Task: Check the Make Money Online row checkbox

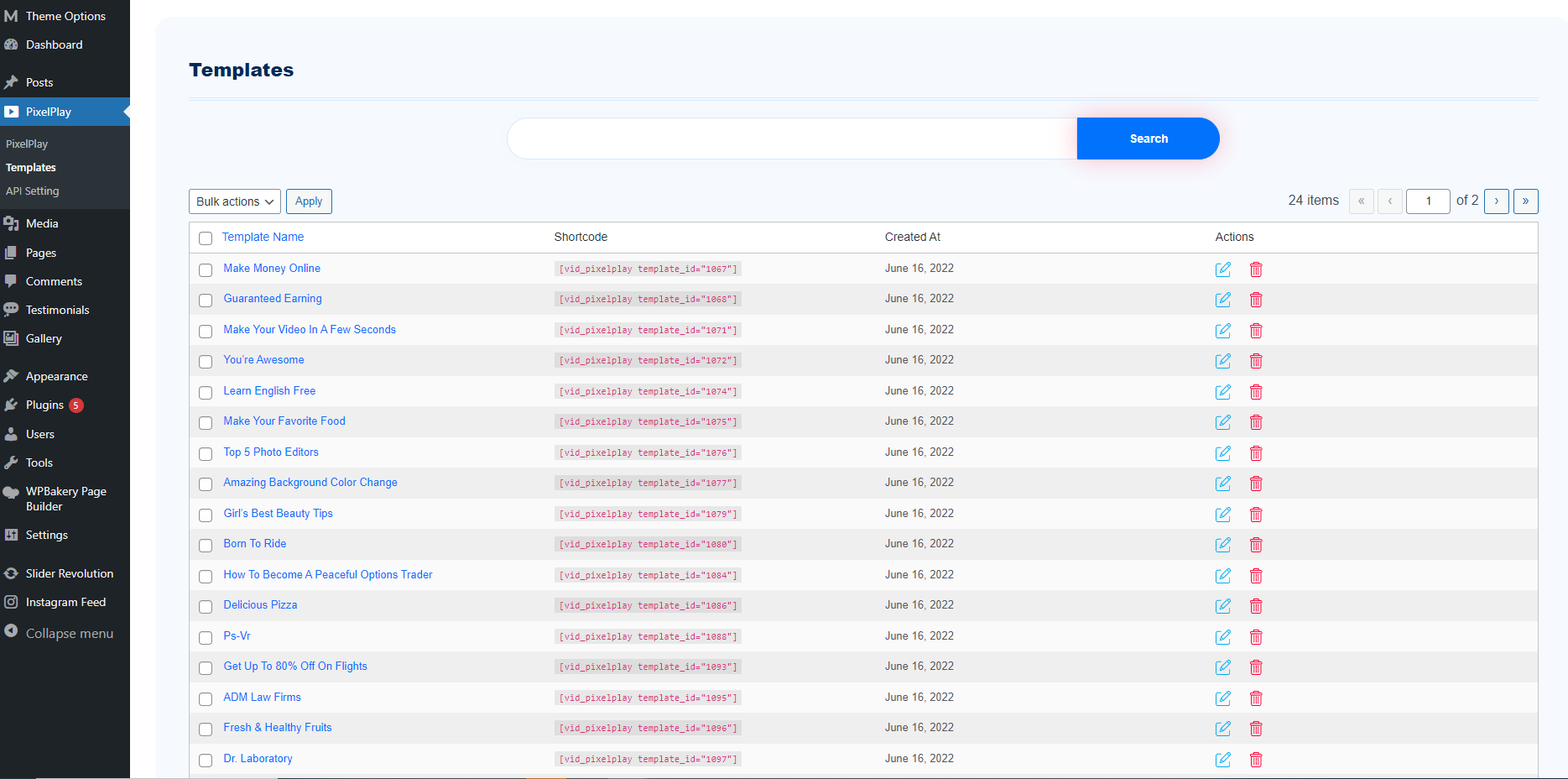Action: (x=206, y=270)
